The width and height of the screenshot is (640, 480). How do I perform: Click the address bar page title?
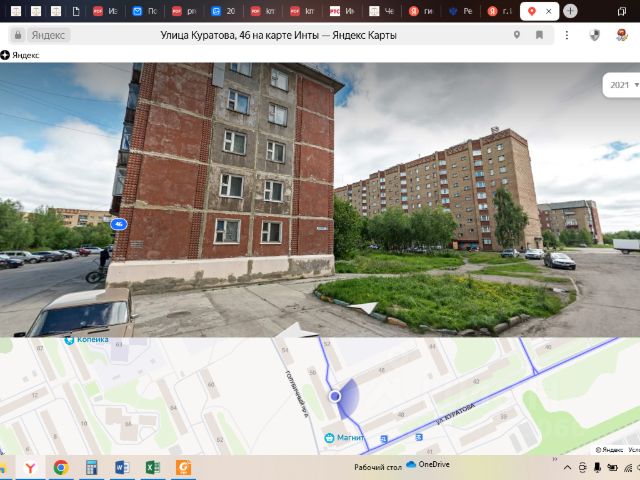(278, 35)
